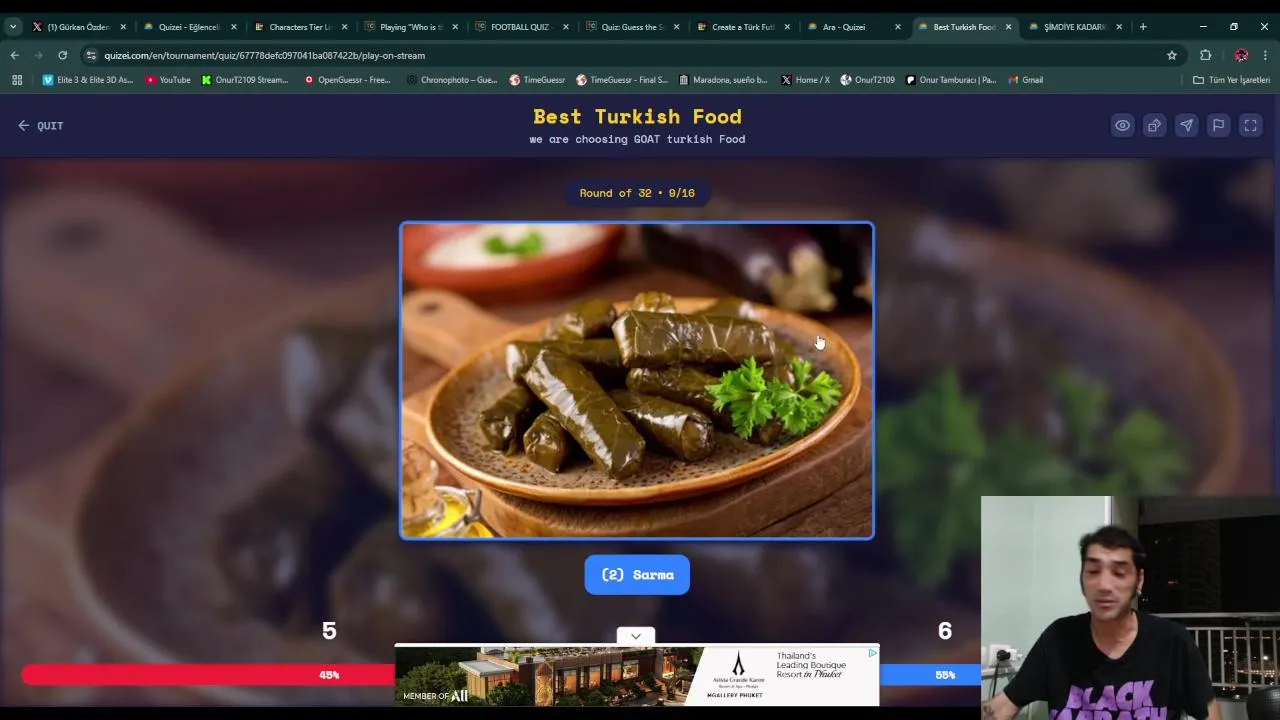Open the Chrome three-dot menu
The height and width of the screenshot is (720, 1280).
click(x=1265, y=55)
